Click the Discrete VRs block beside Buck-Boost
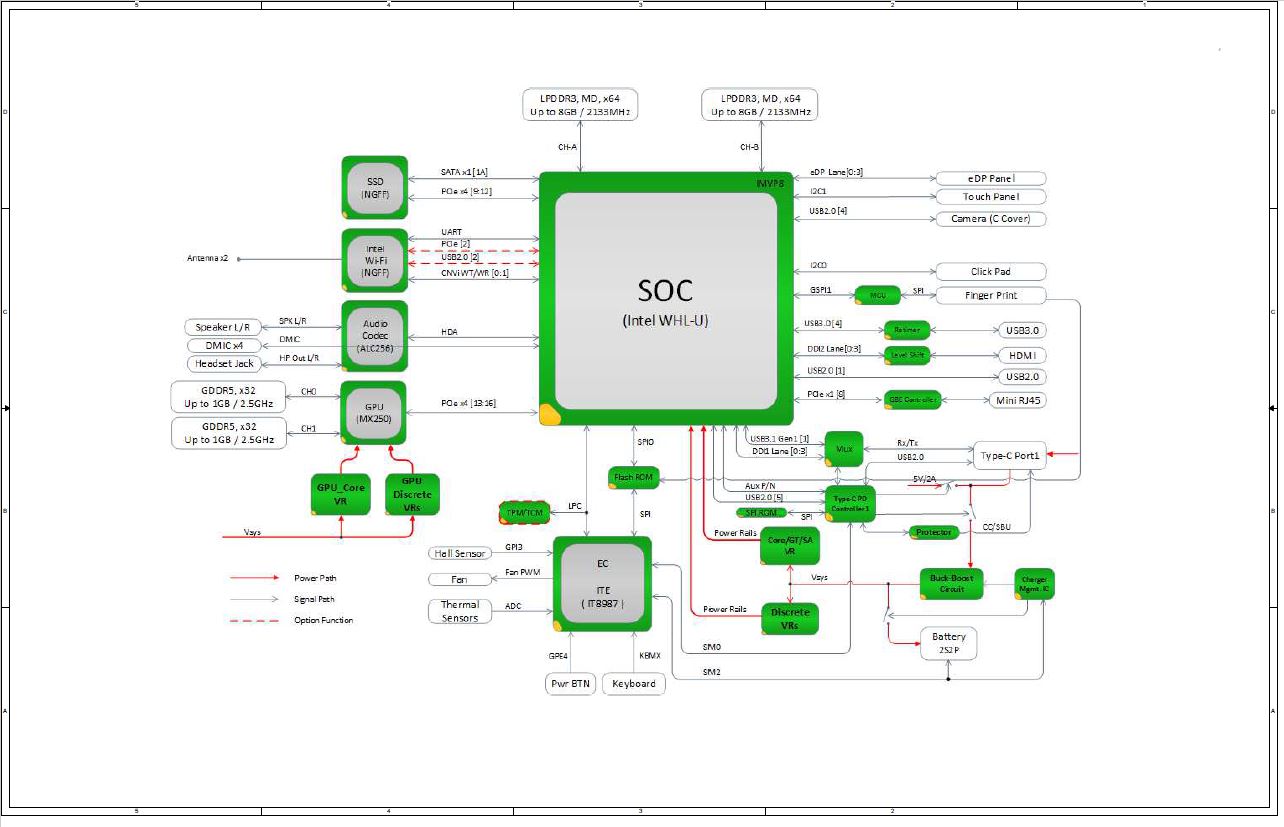This screenshot has height=827, width=1284. [789, 618]
